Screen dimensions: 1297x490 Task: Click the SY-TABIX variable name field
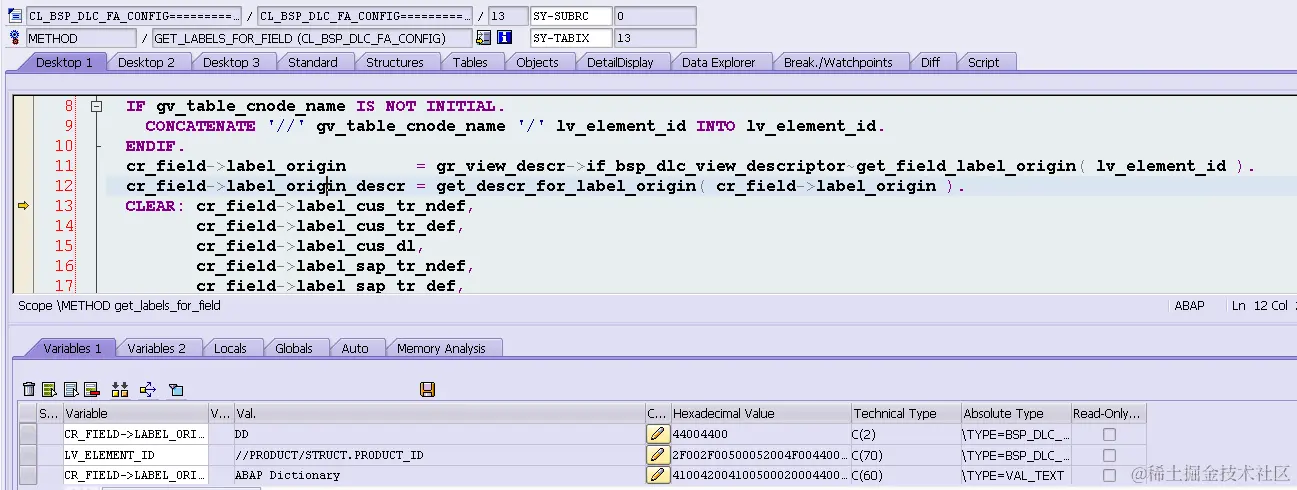(x=570, y=38)
